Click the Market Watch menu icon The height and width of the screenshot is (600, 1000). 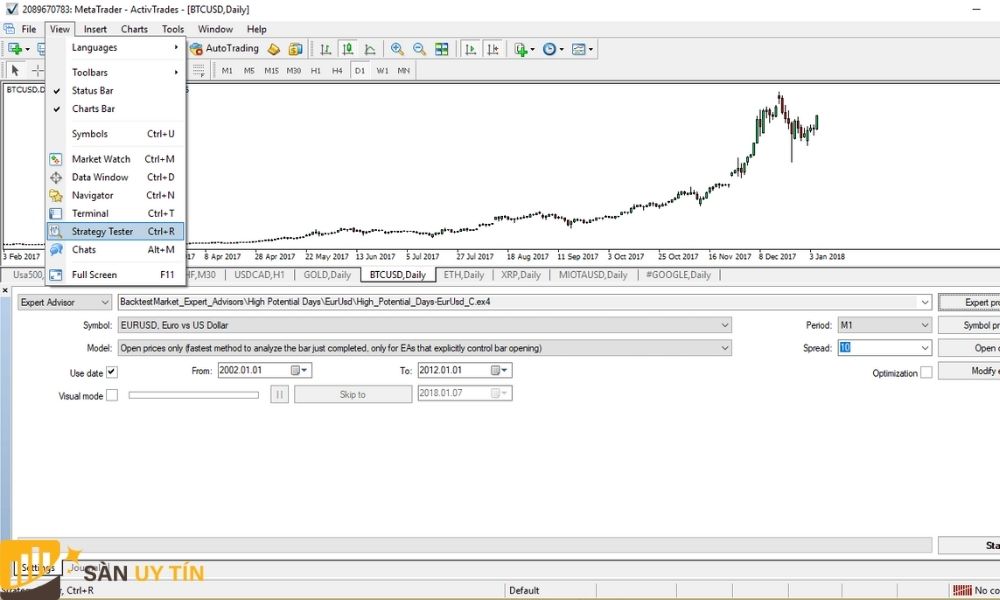click(56, 159)
